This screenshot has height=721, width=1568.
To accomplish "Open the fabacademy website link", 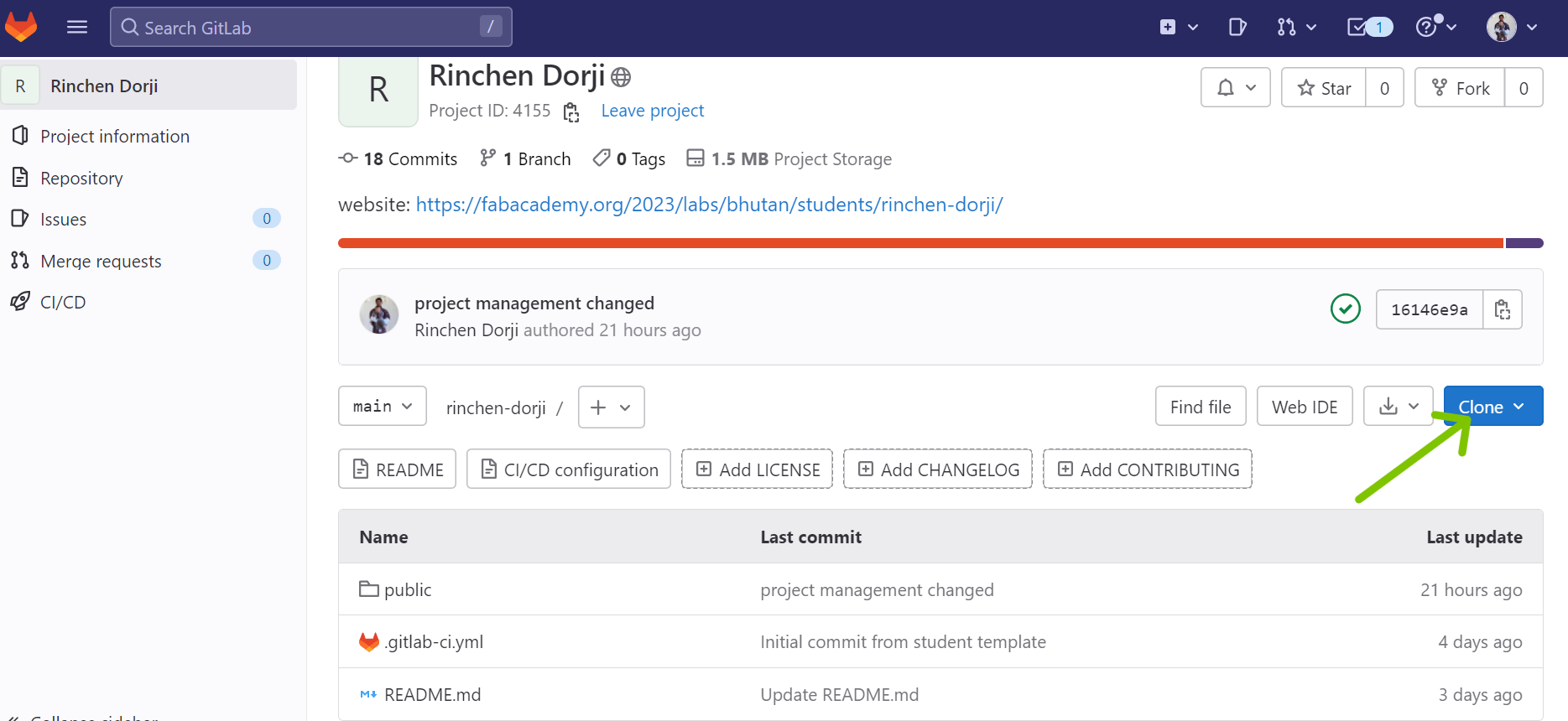I will (709, 205).
